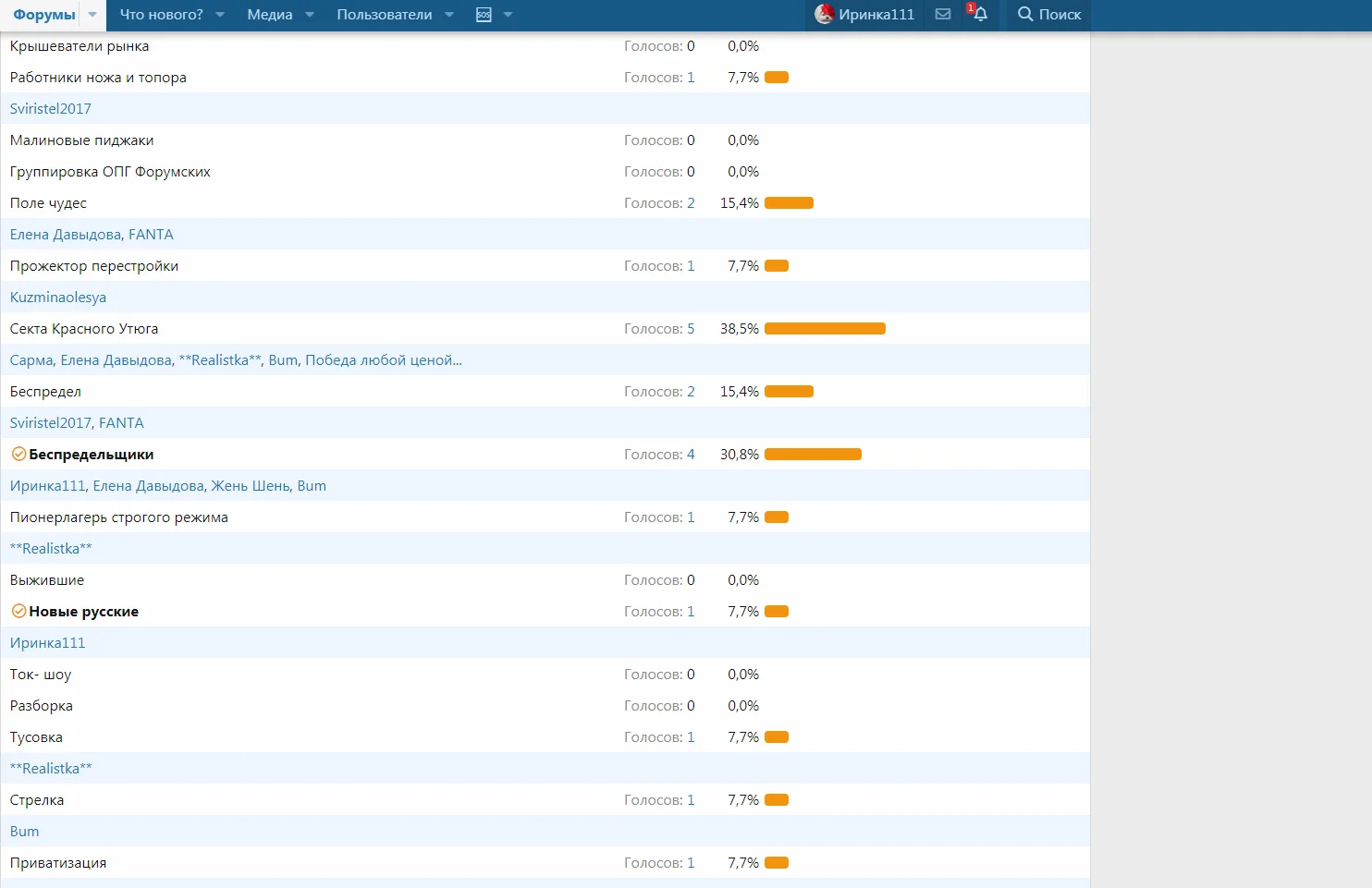Click the poll option text Разборка
Screen dimensions: 1372x888
pos(42,706)
